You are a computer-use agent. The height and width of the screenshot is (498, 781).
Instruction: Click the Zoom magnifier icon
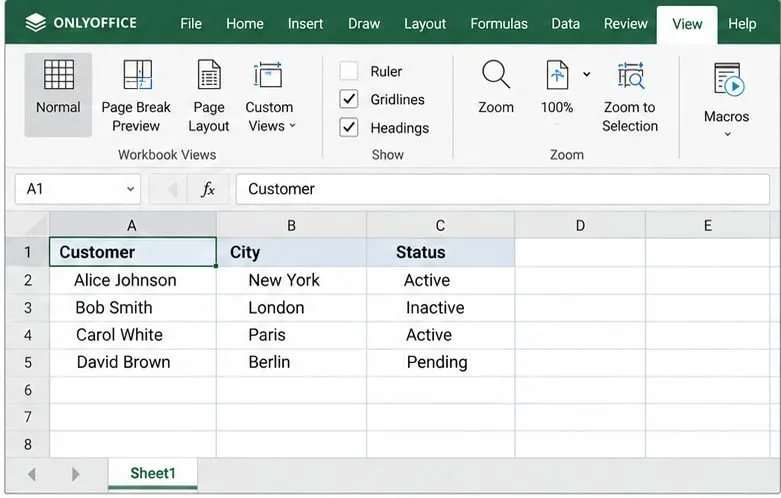coord(496,75)
